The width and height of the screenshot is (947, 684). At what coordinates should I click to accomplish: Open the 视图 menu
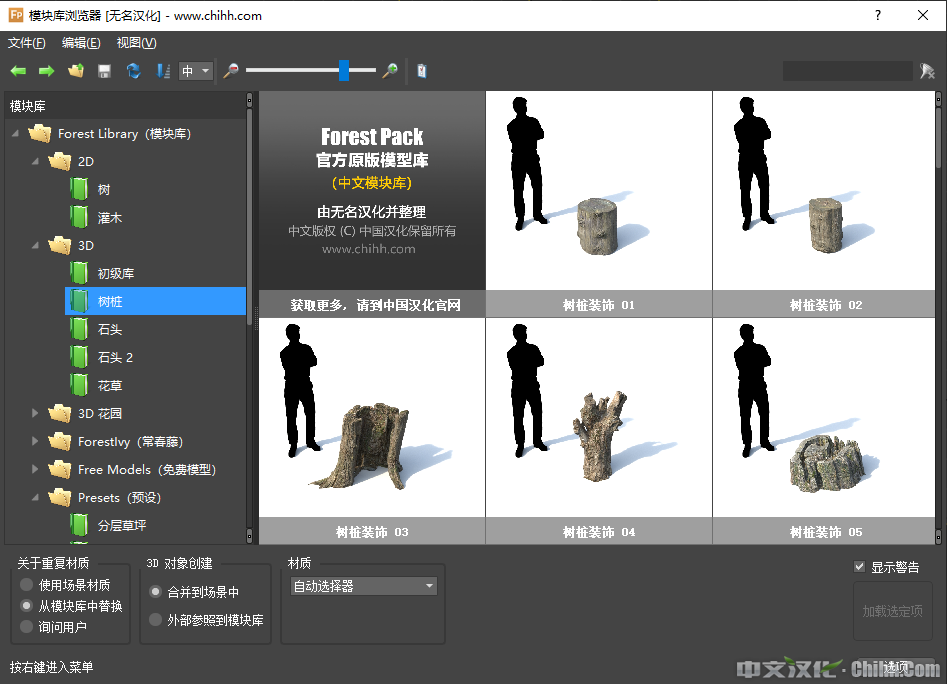136,43
